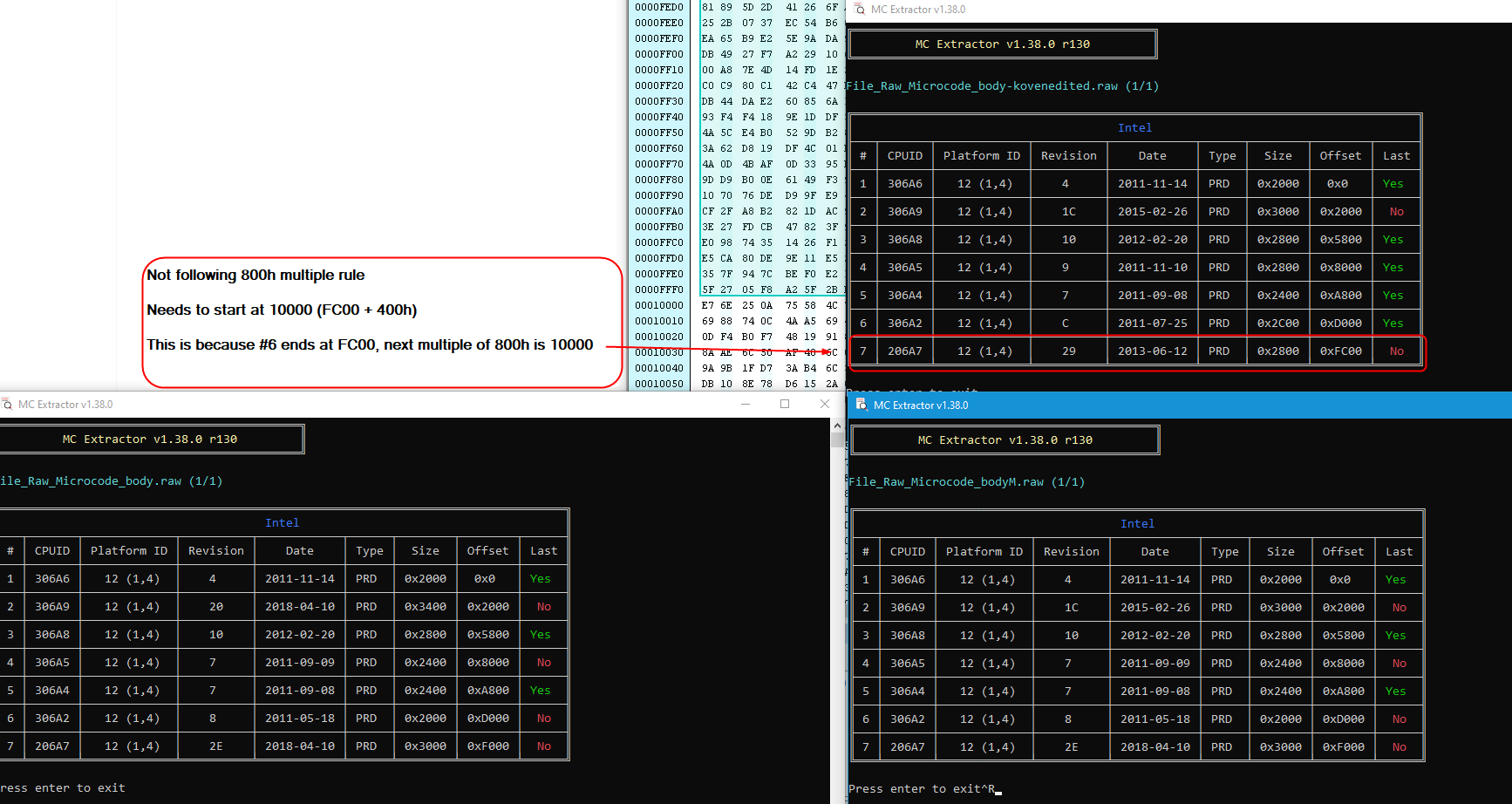Select the file name ile_Raw_Microcode_body.raw
Image resolution: width=1512 pixels, height=804 pixels.
[91, 480]
